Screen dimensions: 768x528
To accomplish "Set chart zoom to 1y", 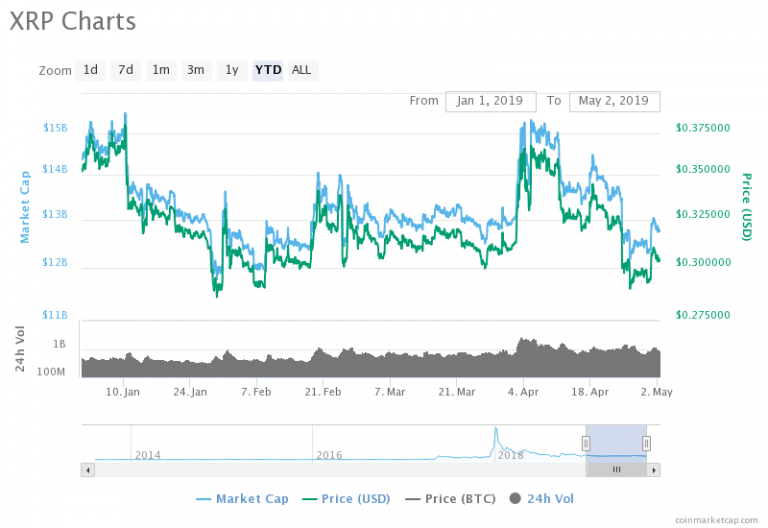I will click(x=232, y=70).
